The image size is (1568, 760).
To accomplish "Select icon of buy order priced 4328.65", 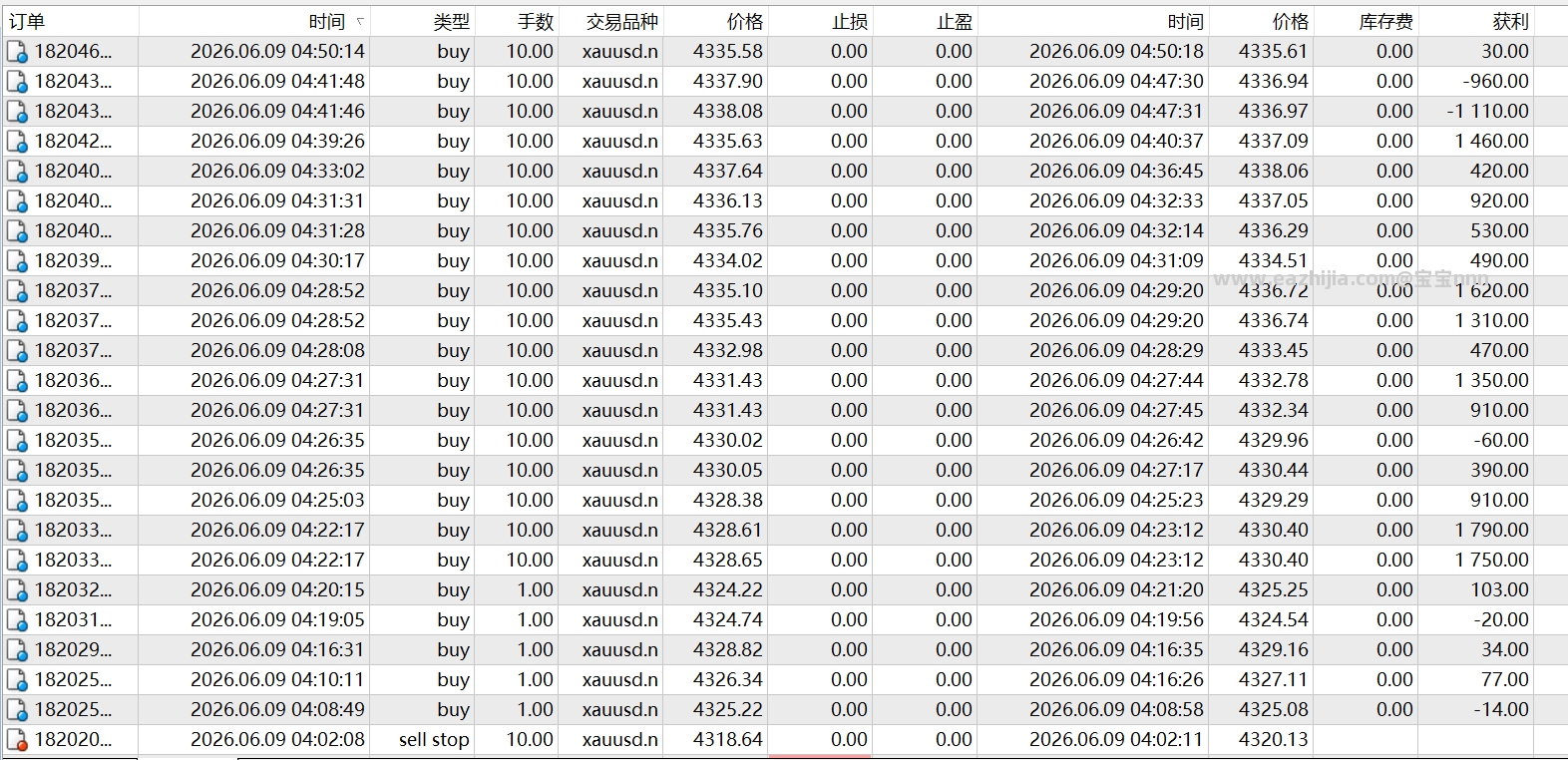I will (x=17, y=561).
